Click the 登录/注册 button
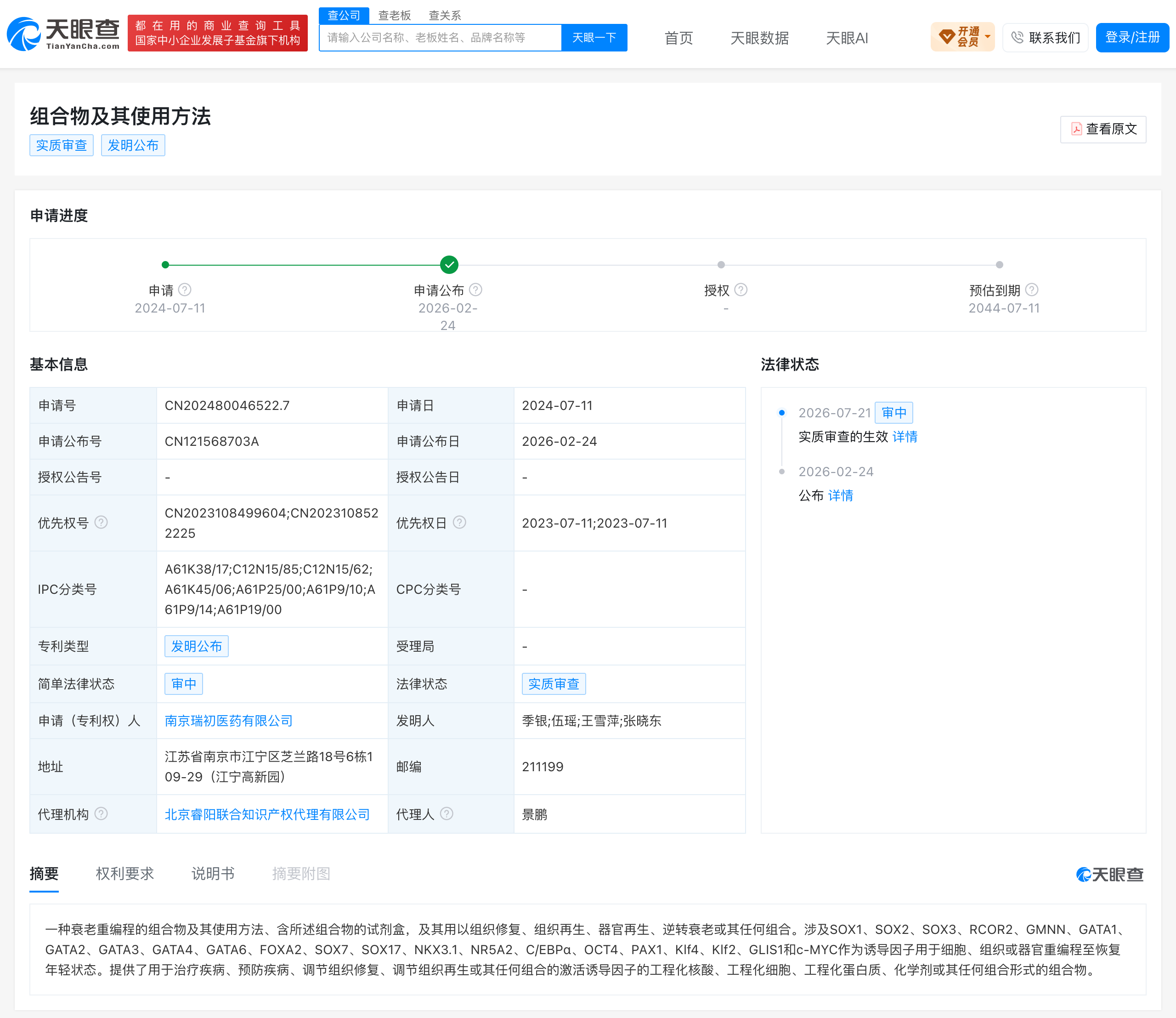Screen dimensions: 1176x1018 click(x=1132, y=38)
